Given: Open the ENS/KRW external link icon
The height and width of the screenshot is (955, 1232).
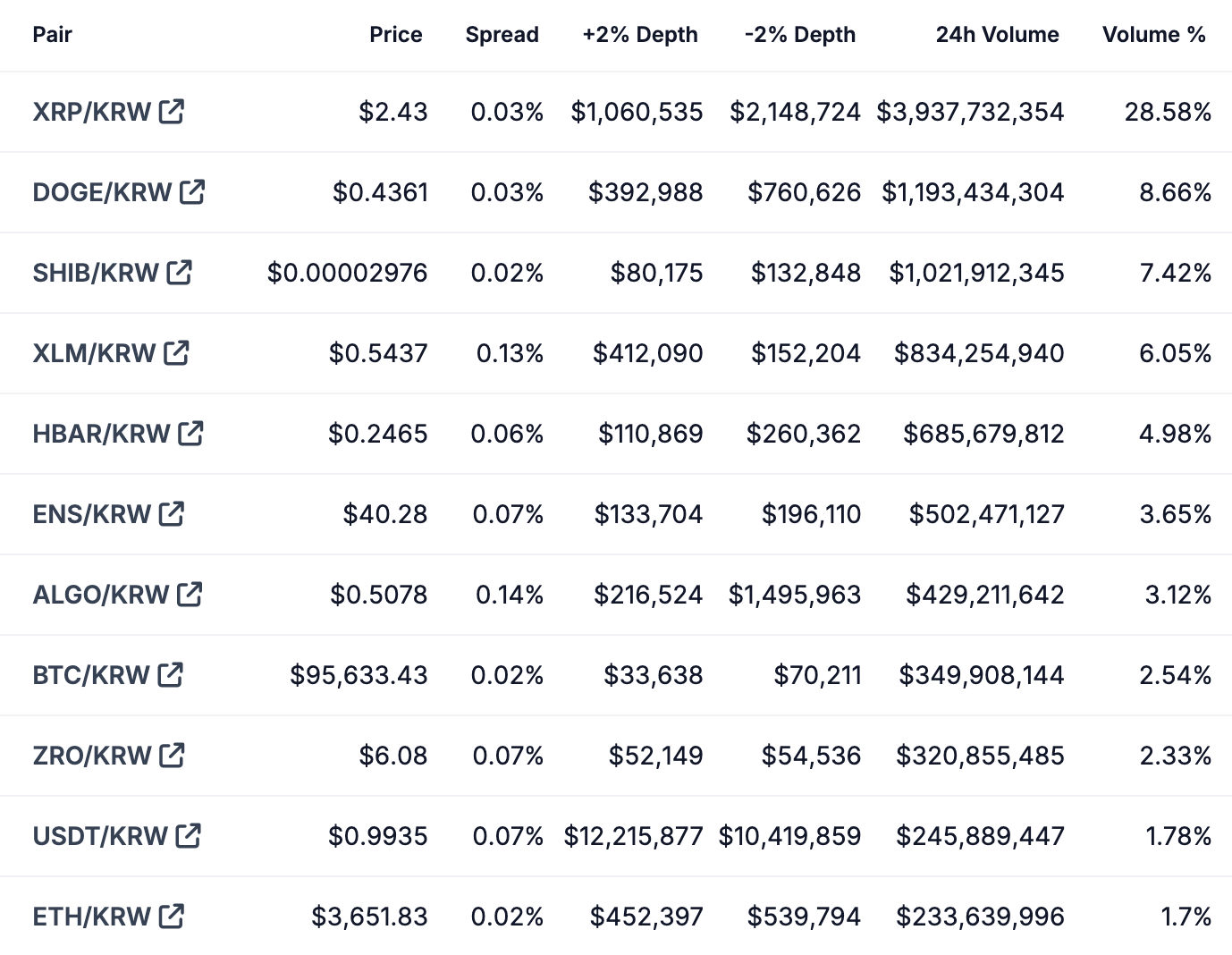Looking at the screenshot, I should [x=171, y=513].
